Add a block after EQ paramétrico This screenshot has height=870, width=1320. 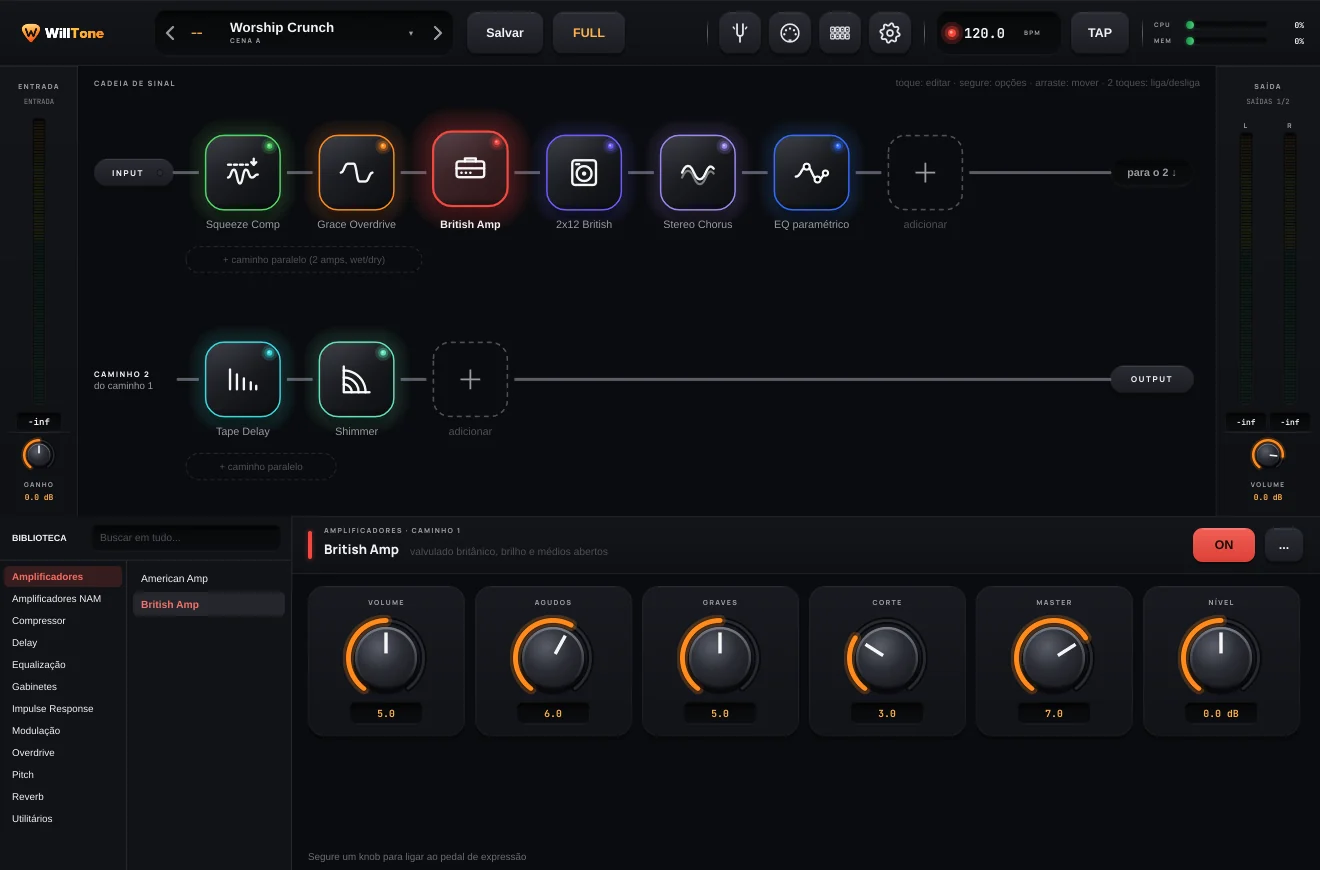(x=925, y=173)
